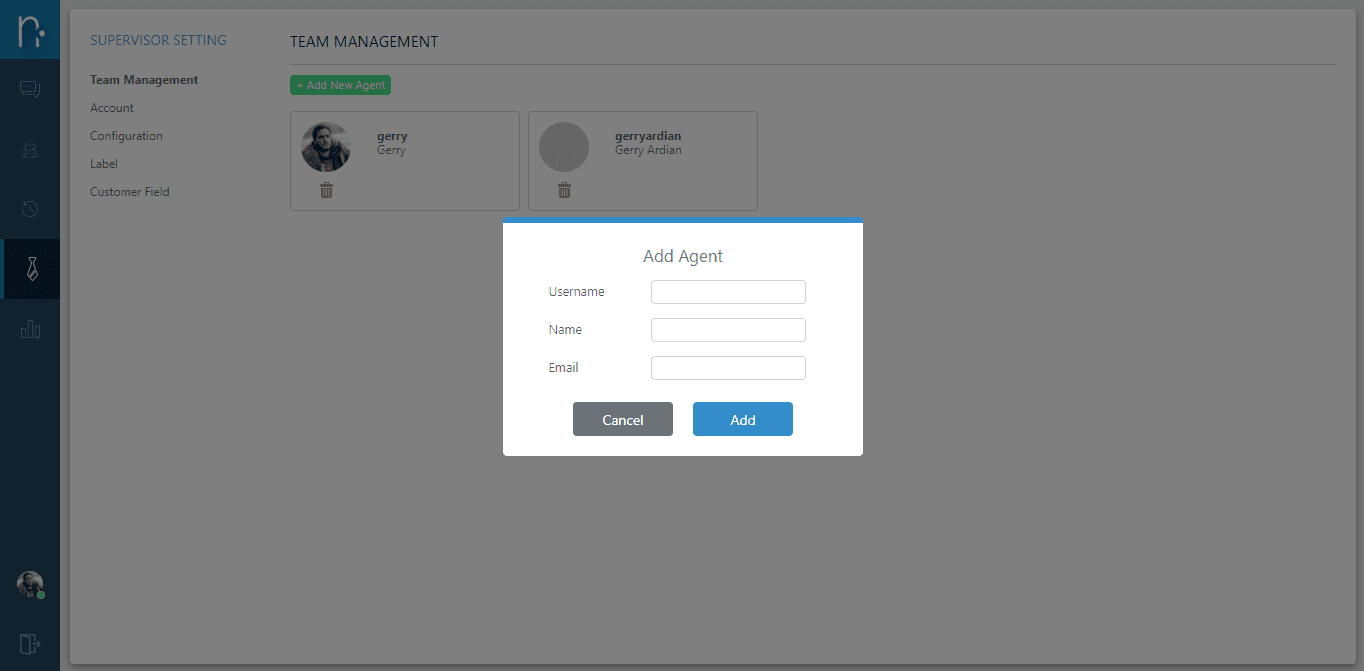Click trash icon under gerryardian card
Image resolution: width=1364 pixels, height=671 pixels.
point(564,190)
